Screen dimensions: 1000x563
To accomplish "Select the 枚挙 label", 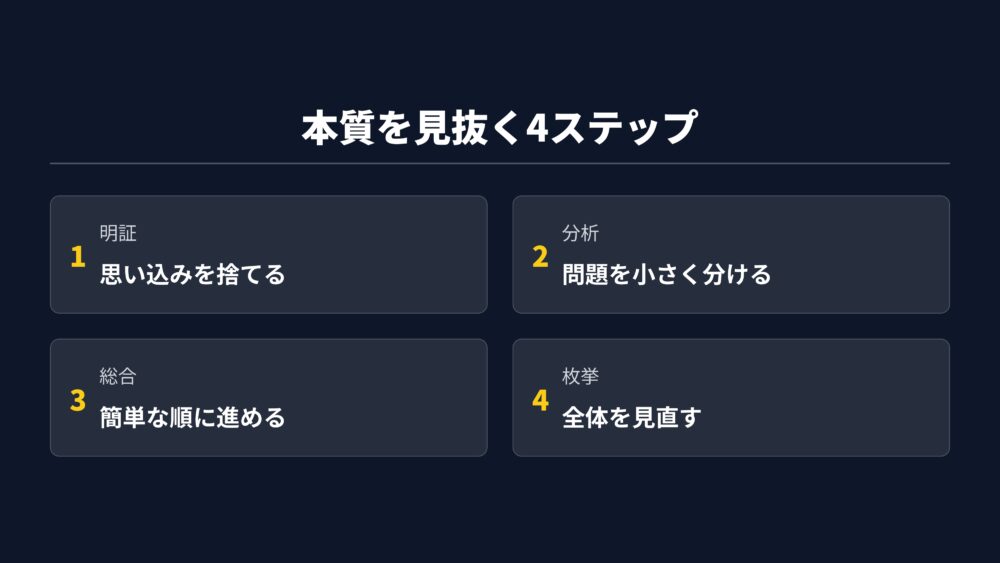I will coord(580,377).
